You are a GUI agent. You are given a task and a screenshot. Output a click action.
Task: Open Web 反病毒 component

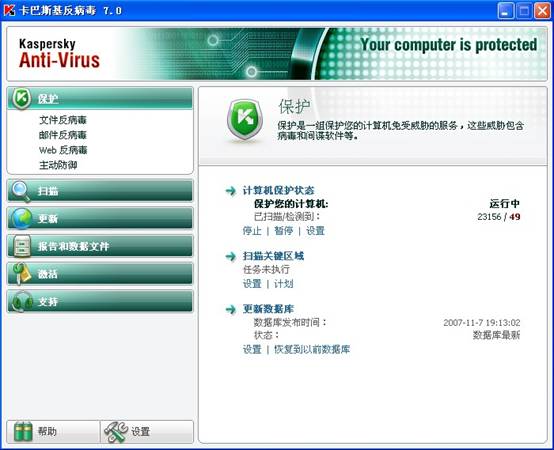tap(63, 150)
